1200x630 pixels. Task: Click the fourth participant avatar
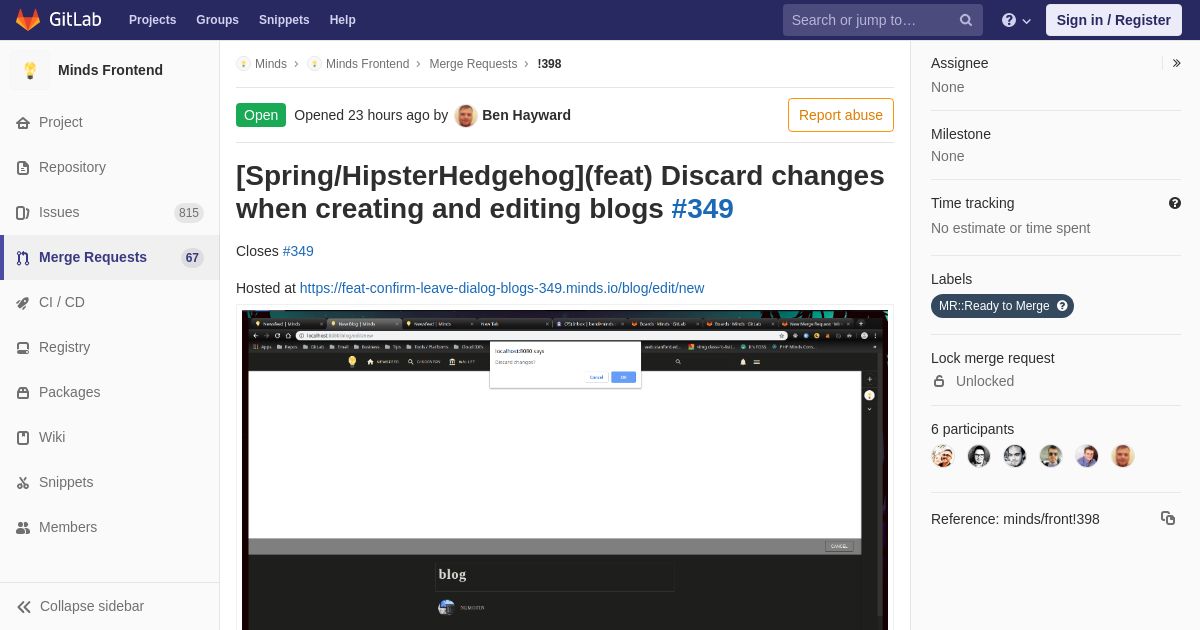tap(1051, 456)
